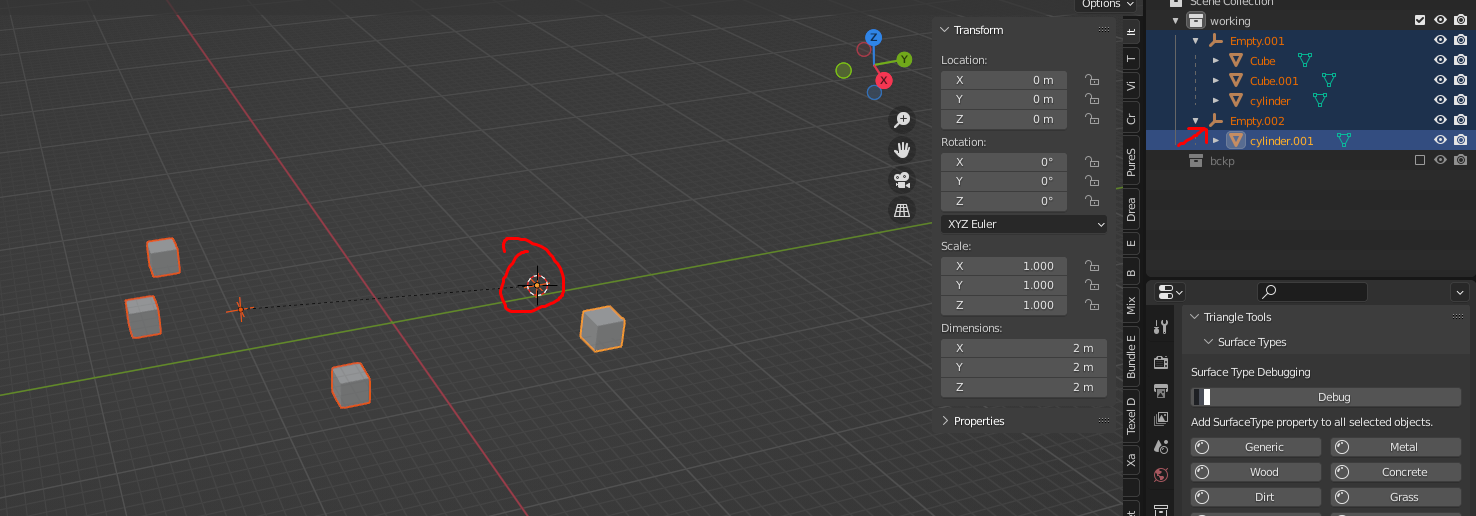Click the zoom view magnifier icon
1476x516 pixels.
point(902,120)
